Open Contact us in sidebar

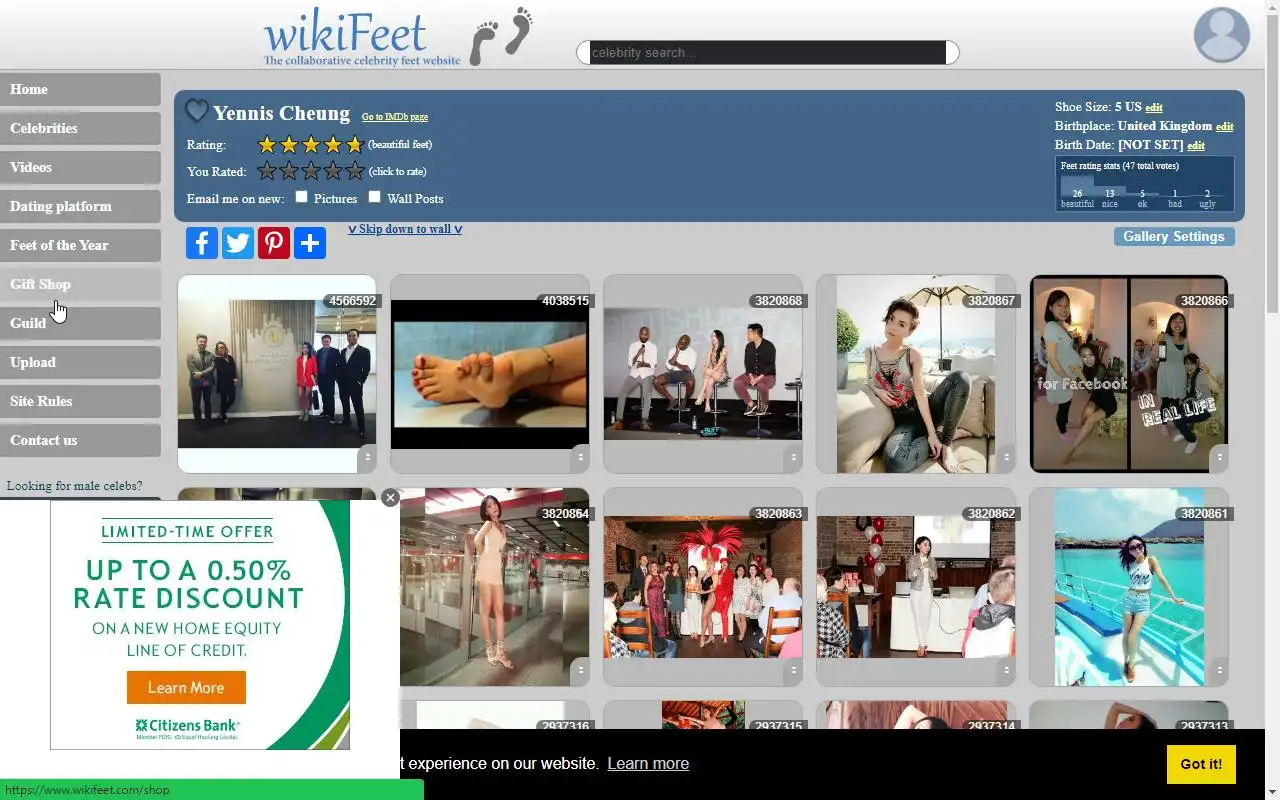[80, 440]
